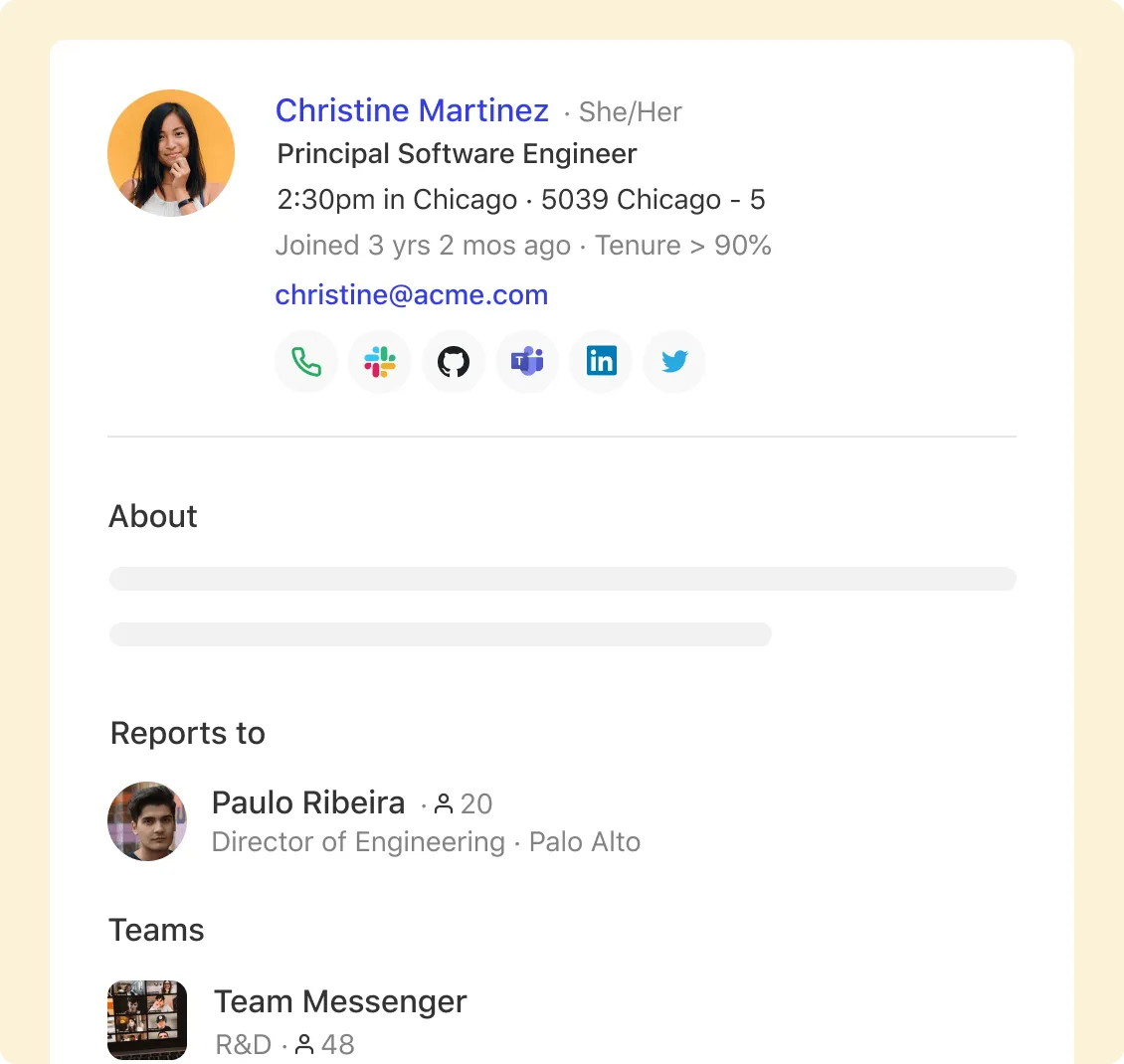Select the About section heading
The height and width of the screenshot is (1064, 1124).
click(x=152, y=516)
